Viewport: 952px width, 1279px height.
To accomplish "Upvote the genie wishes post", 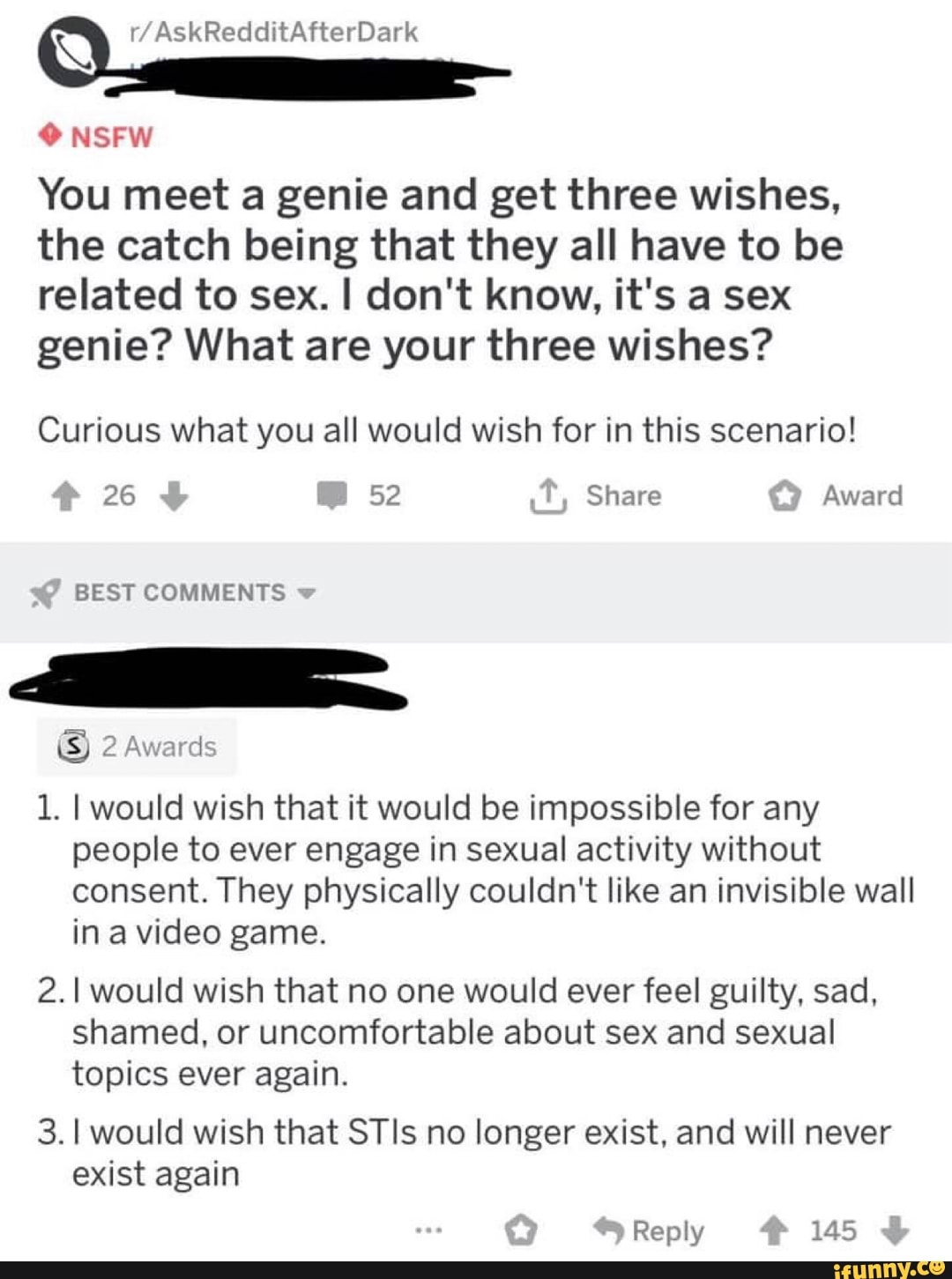I will (x=65, y=497).
